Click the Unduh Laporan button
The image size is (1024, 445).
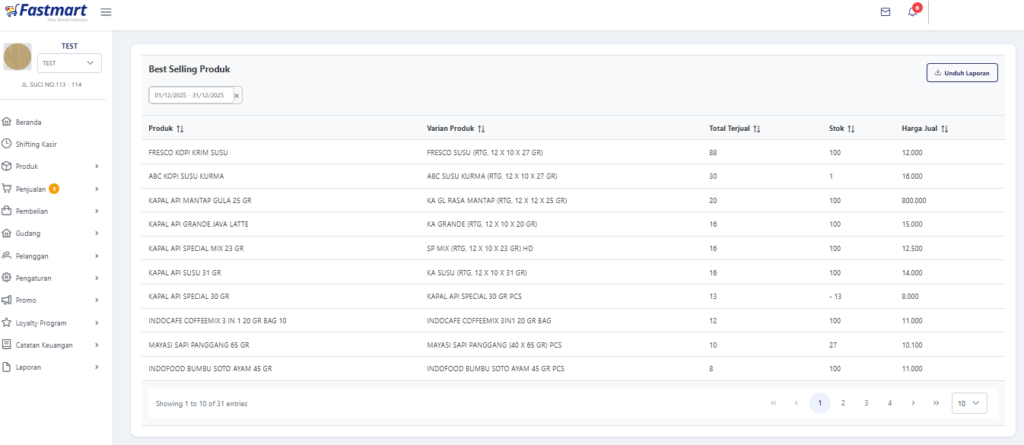(962, 72)
